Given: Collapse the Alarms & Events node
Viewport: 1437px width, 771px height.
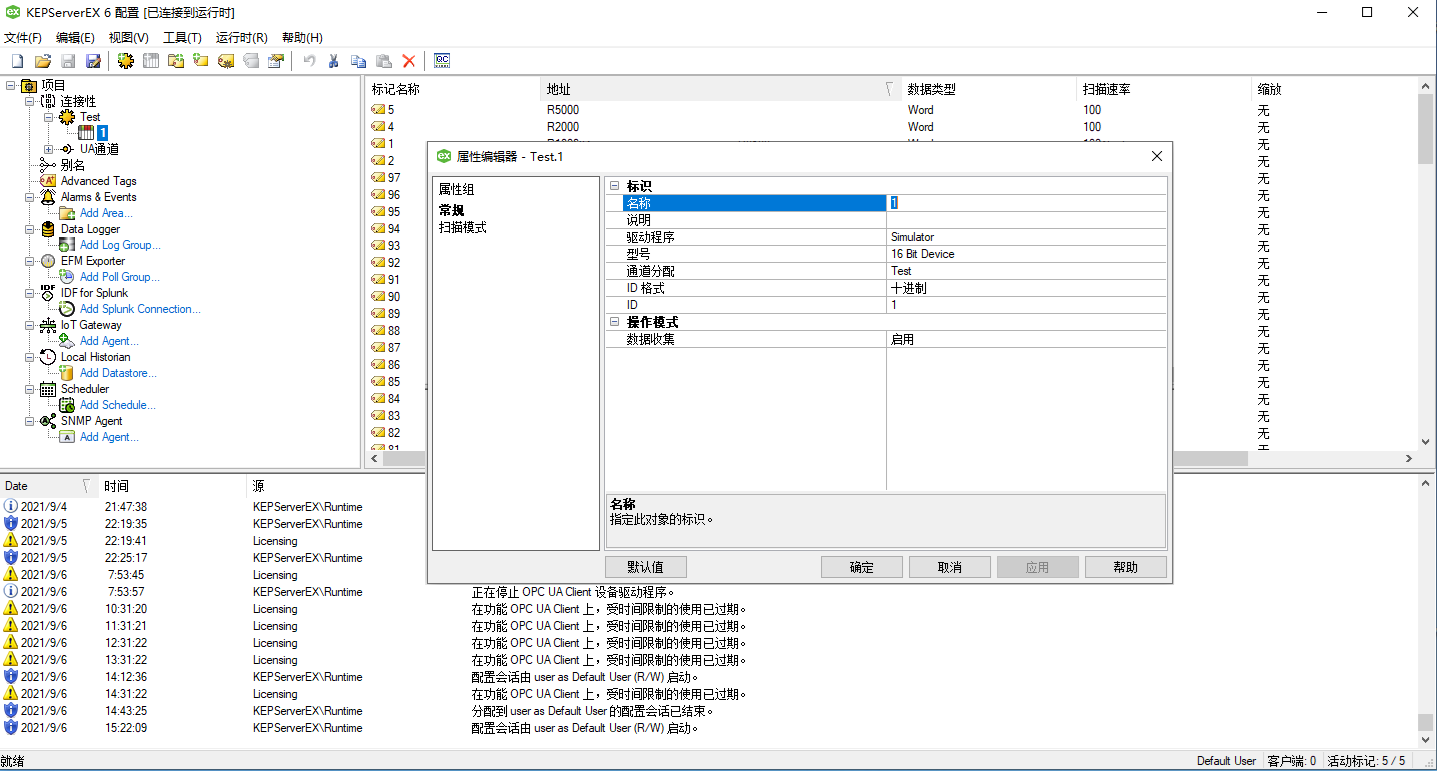Looking at the screenshot, I should tap(29, 197).
